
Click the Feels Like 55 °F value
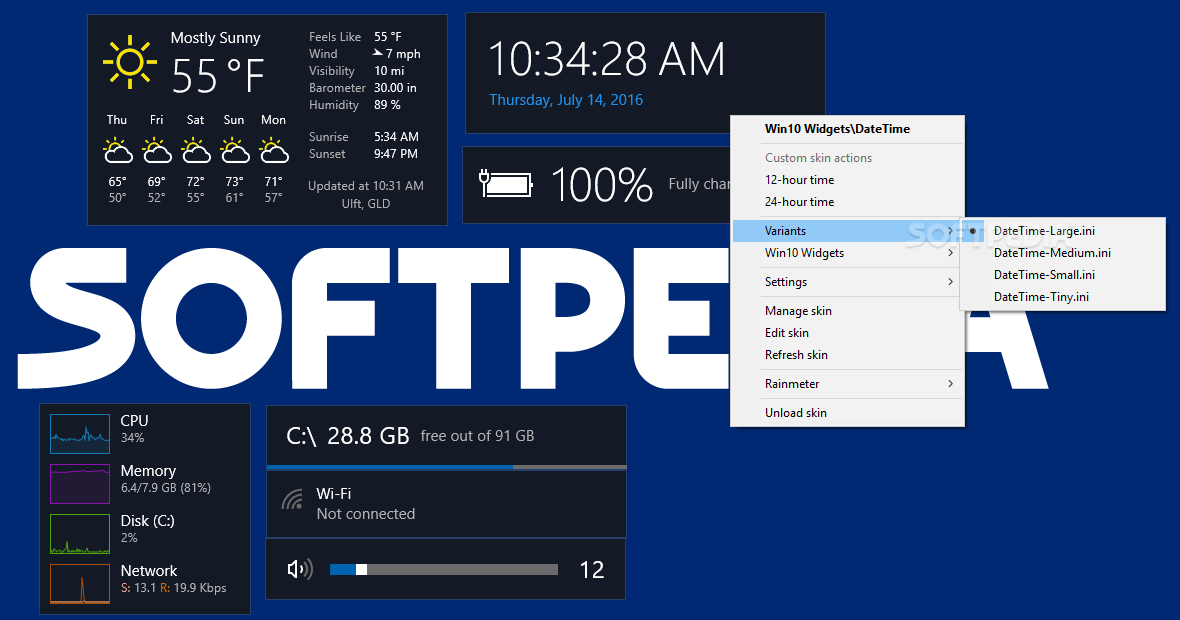point(388,36)
